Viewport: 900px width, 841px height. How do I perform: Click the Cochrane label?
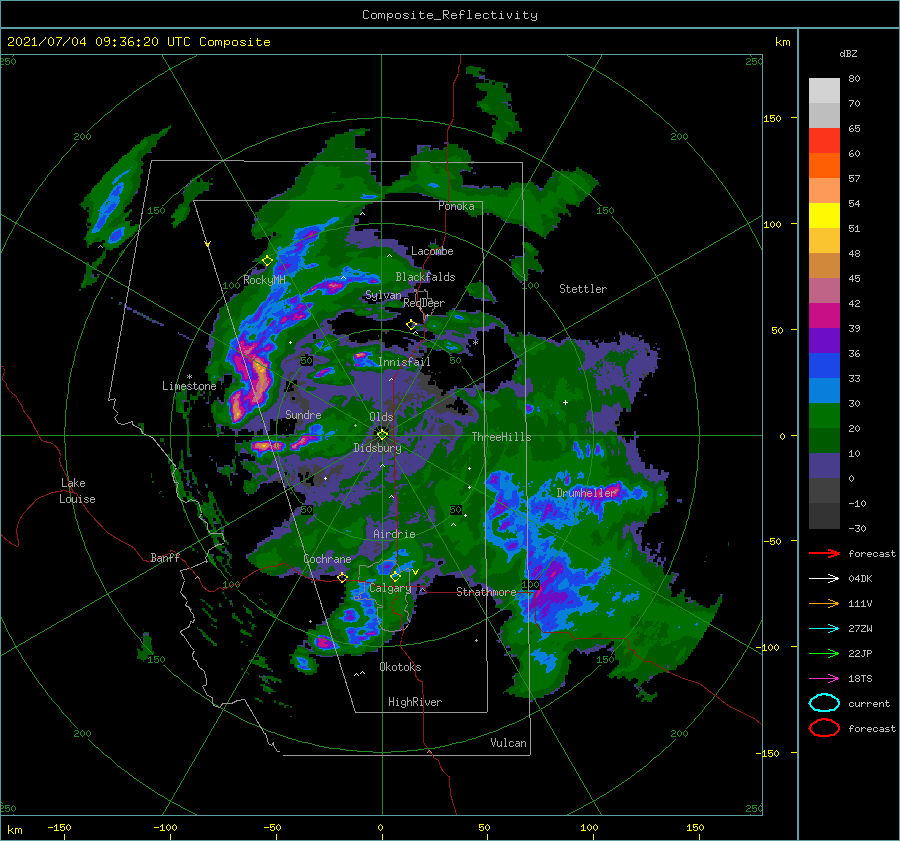pos(327,559)
